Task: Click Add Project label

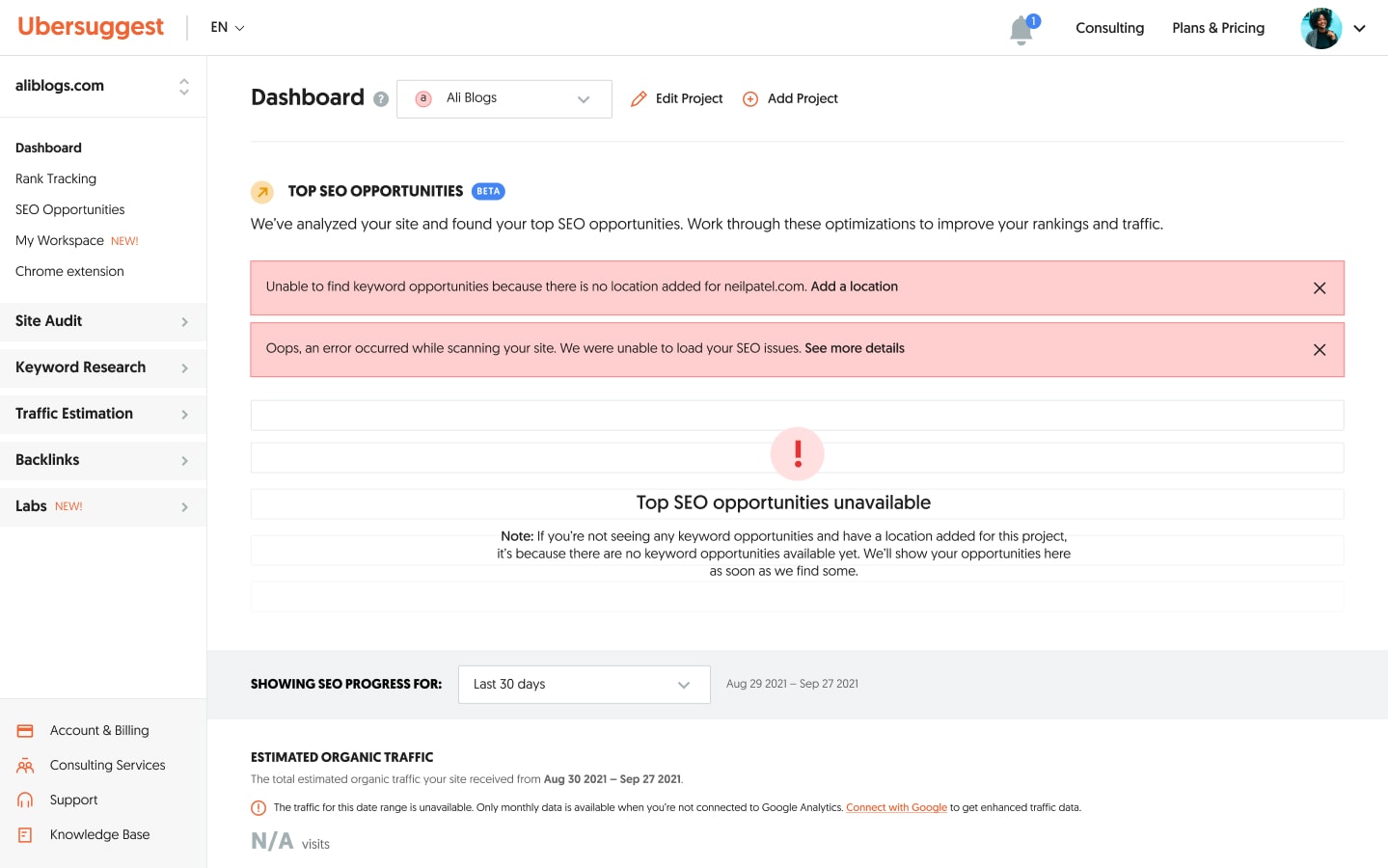Action: pos(803,98)
